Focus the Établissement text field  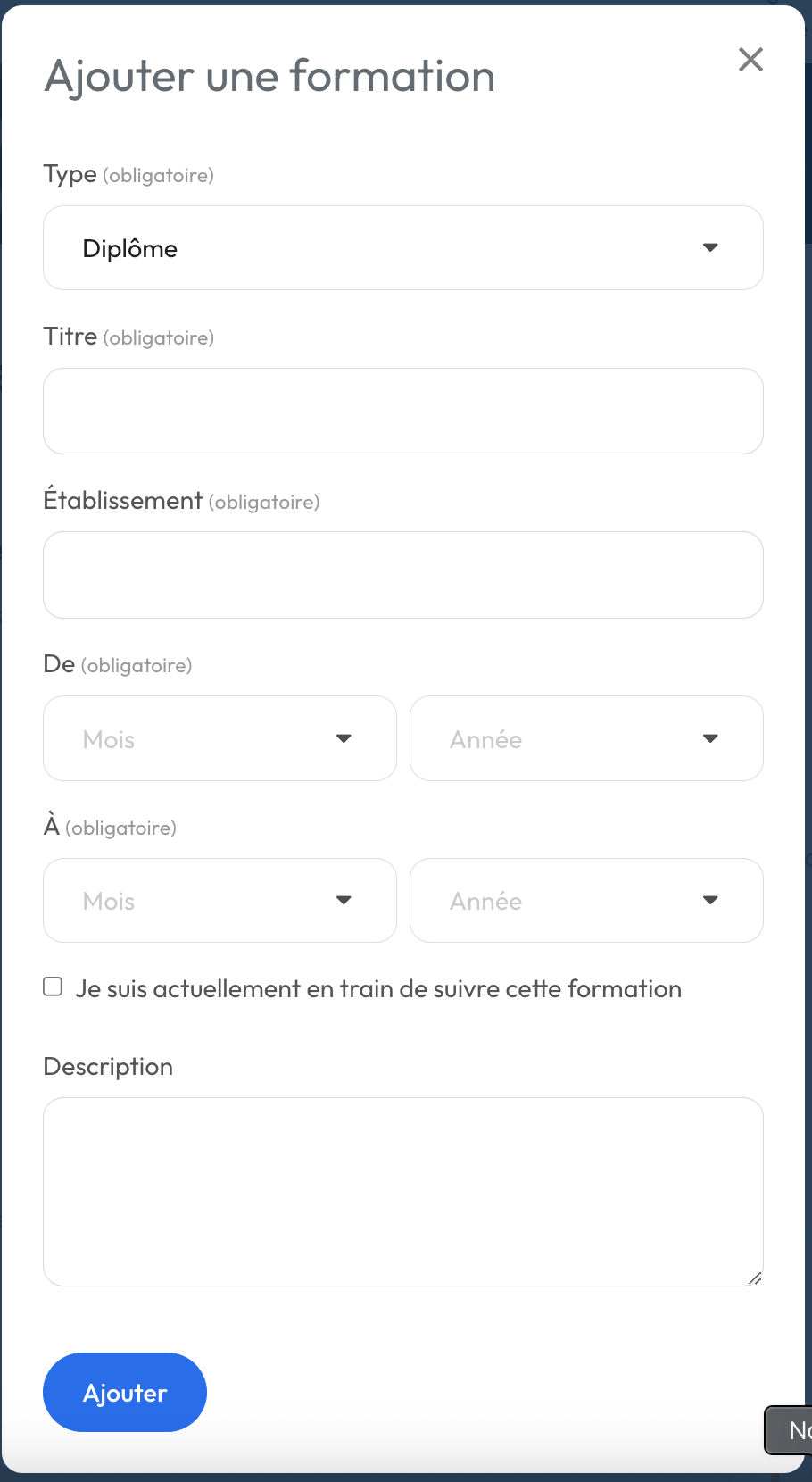[x=402, y=575]
